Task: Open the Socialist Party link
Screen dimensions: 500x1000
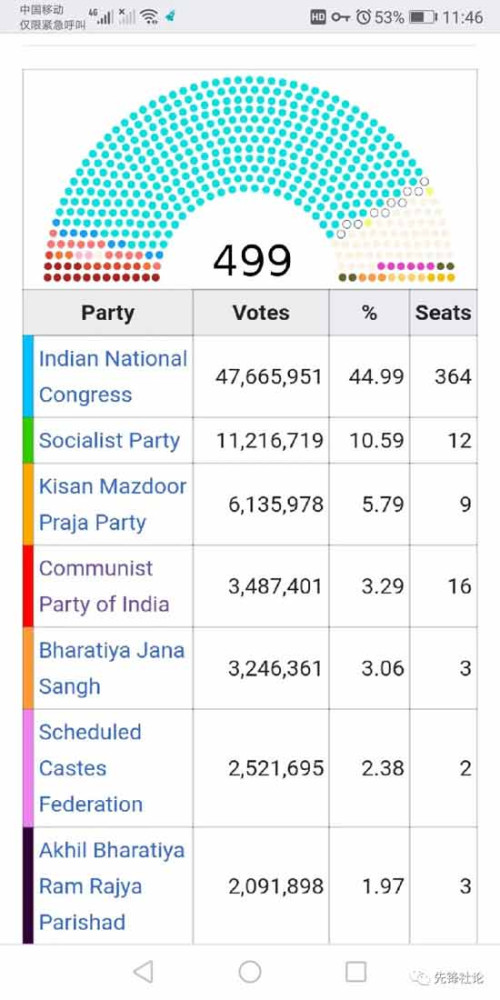Action: pyautogui.click(x=109, y=441)
